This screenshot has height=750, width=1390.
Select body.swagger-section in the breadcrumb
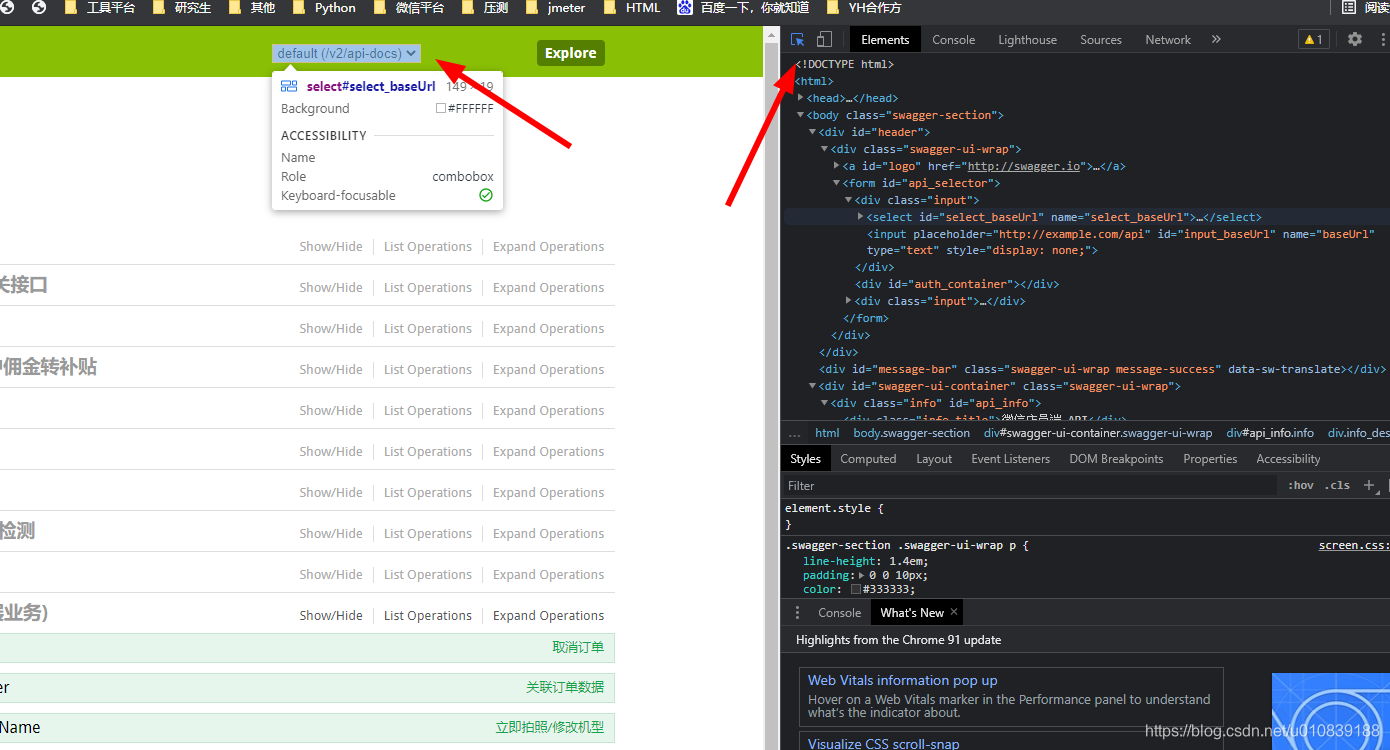point(911,433)
